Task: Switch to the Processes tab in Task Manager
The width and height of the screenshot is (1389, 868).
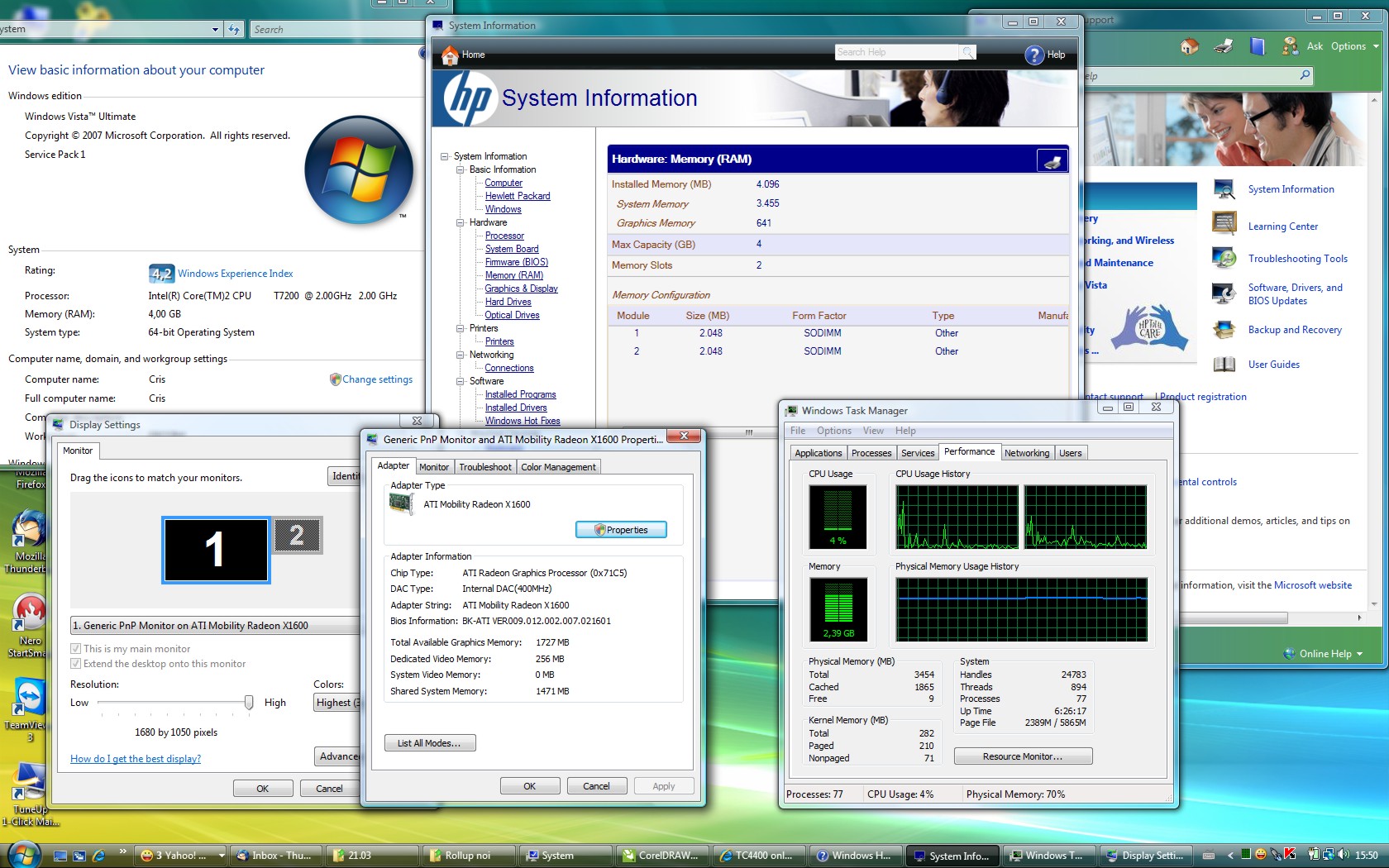Action: coord(871,453)
